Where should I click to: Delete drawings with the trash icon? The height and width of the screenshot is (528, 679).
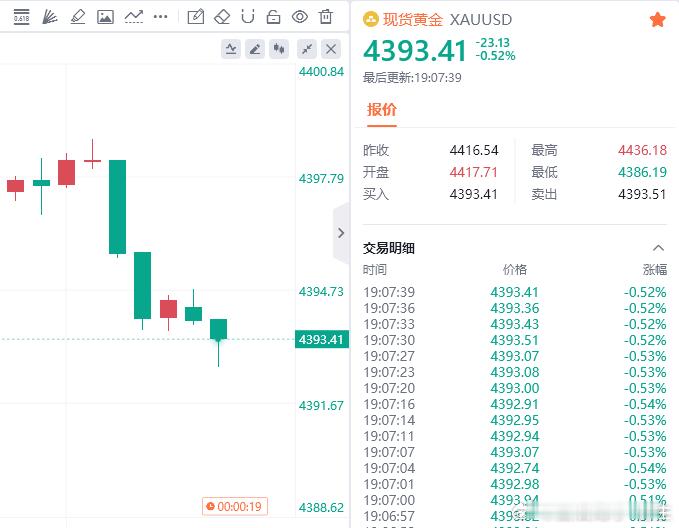coord(326,17)
